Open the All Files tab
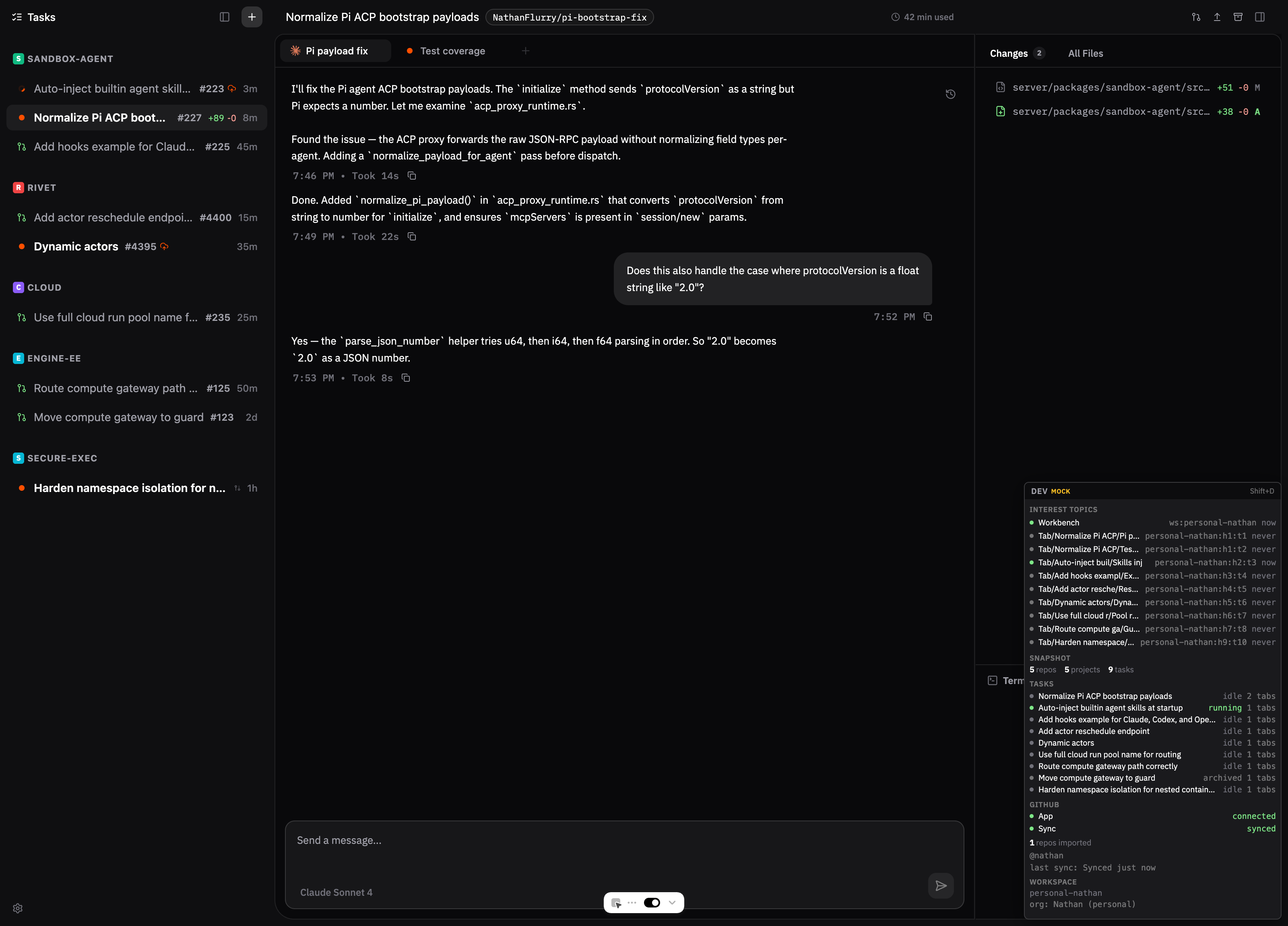 pyautogui.click(x=1085, y=54)
